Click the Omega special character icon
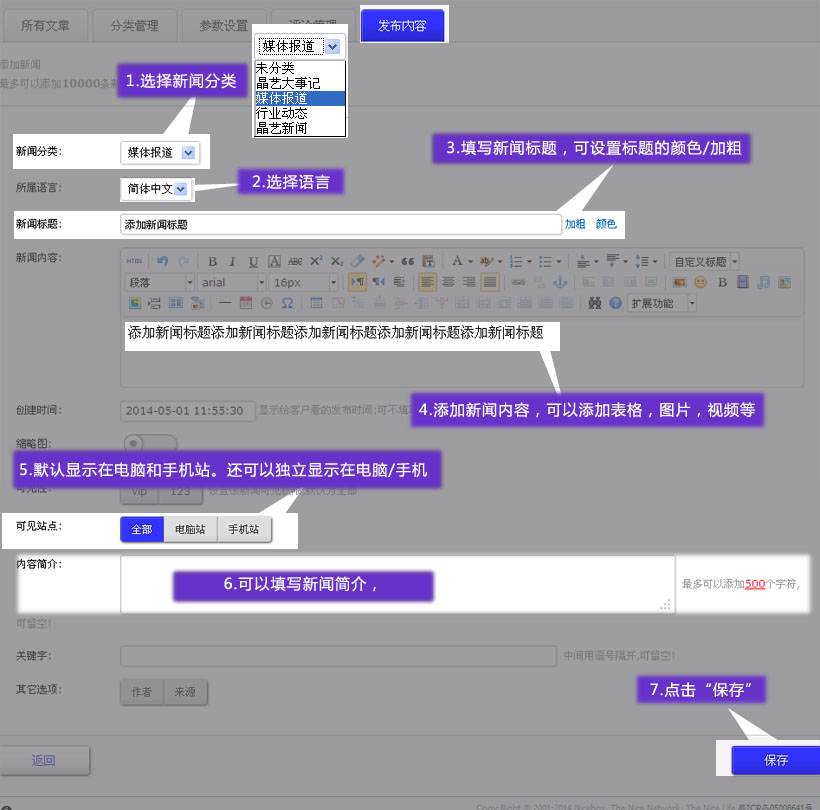The image size is (820, 810). pos(287,303)
